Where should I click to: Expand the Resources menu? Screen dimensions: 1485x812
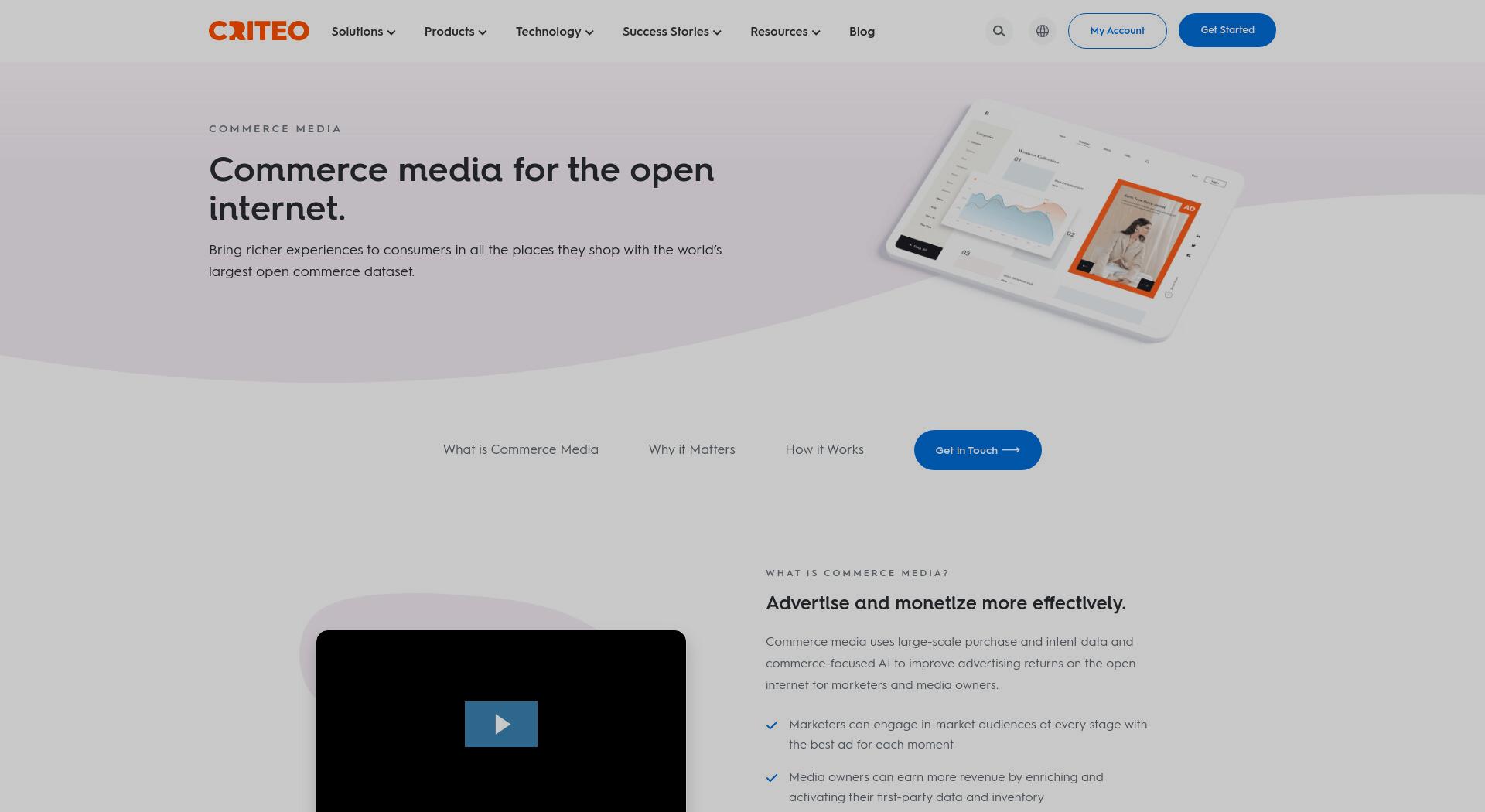[785, 32]
